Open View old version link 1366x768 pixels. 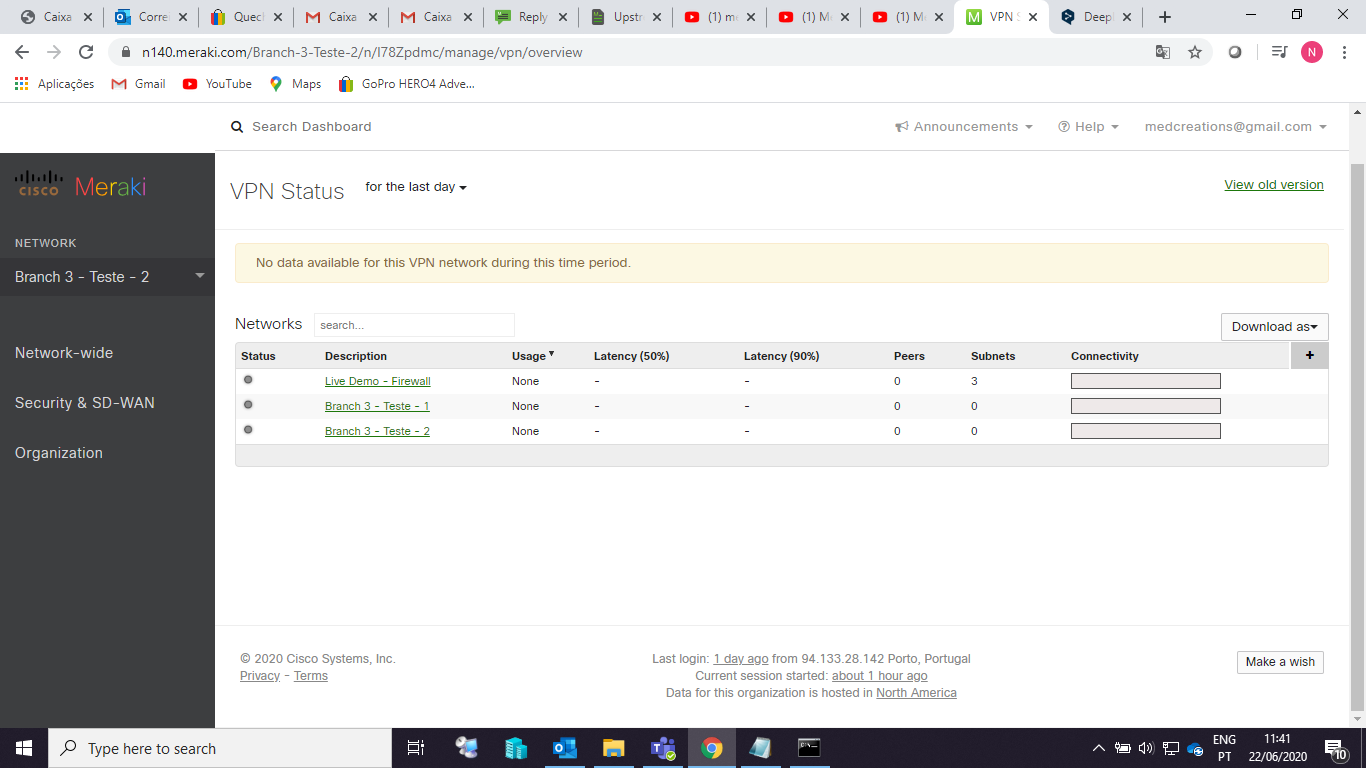(x=1273, y=184)
